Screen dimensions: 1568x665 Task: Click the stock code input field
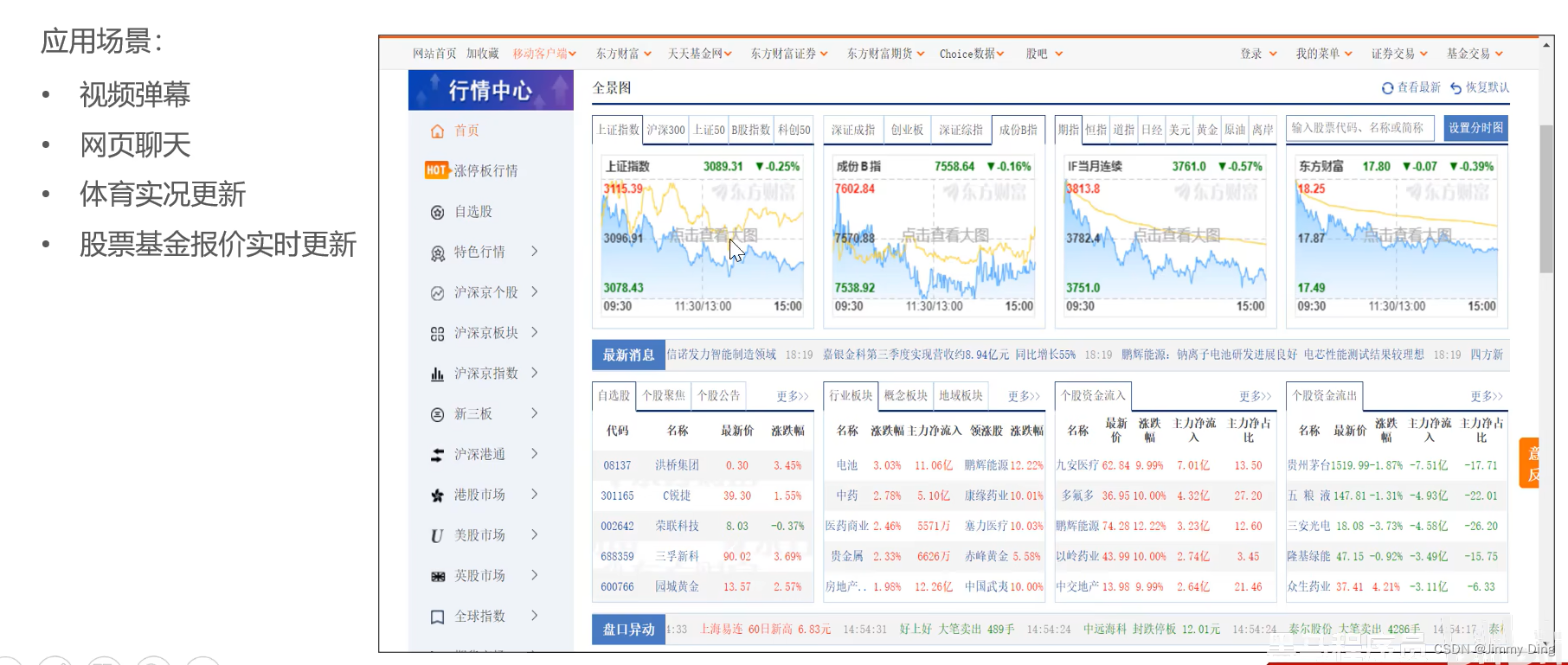point(1360,128)
